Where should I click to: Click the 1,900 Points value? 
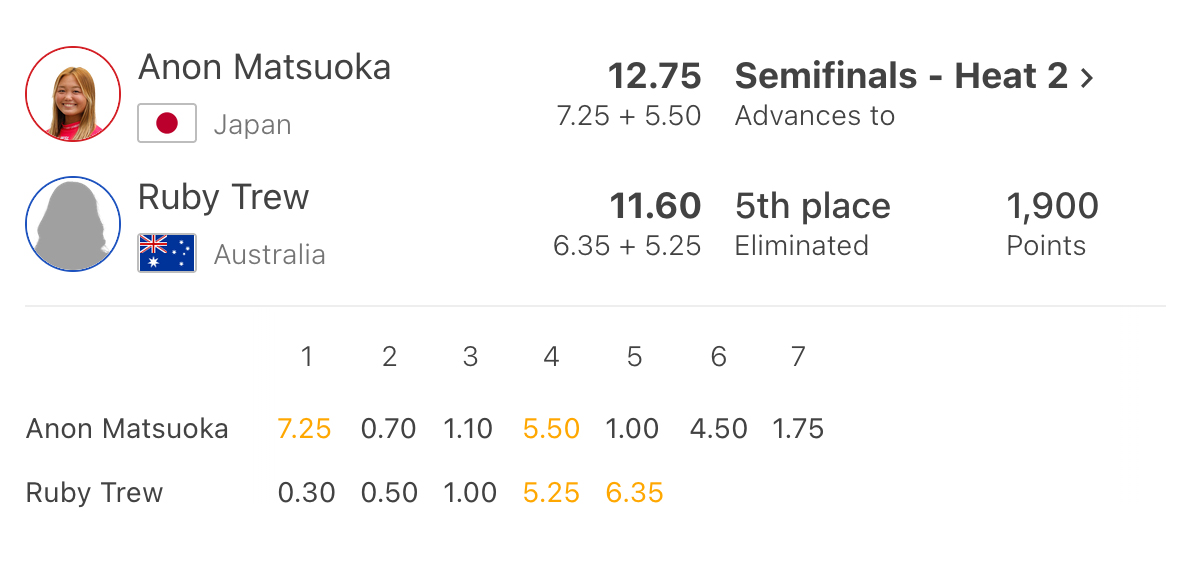[1052, 207]
